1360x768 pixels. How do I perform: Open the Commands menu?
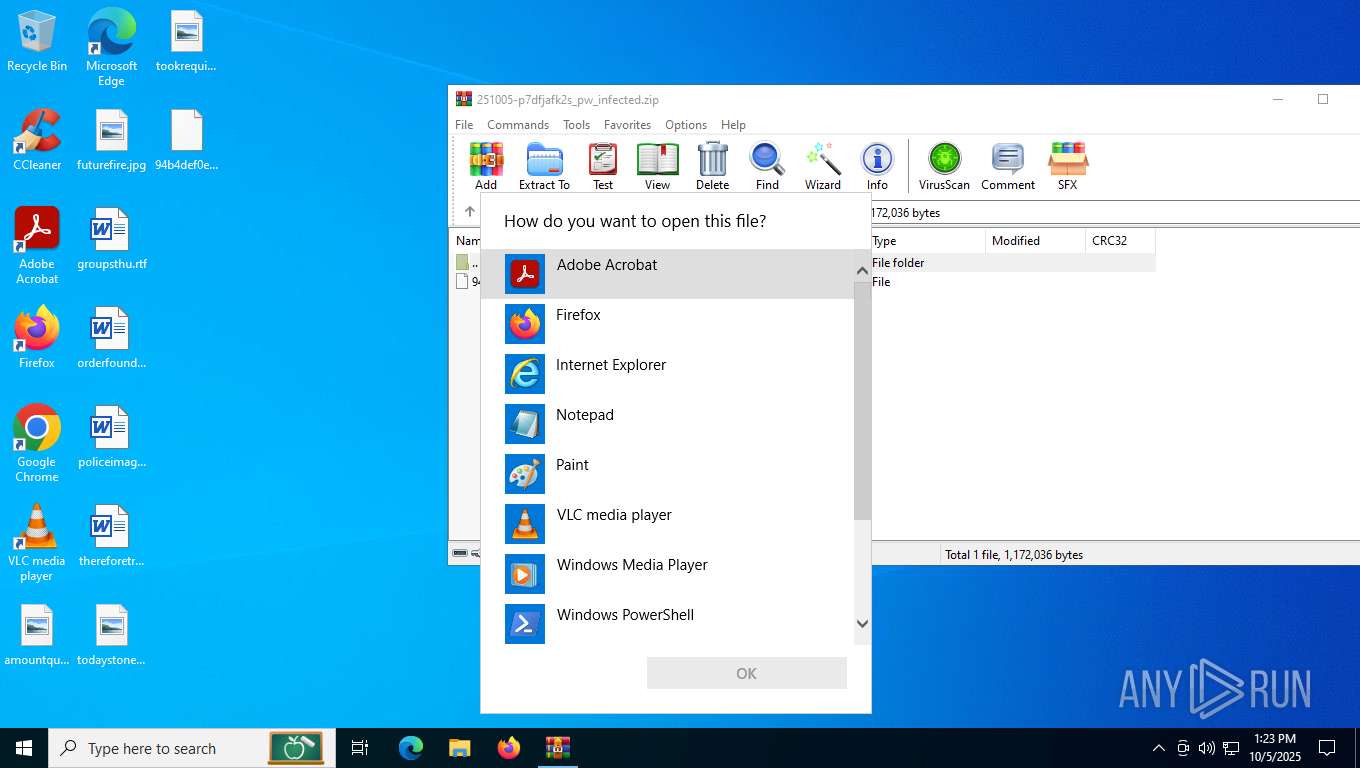tap(518, 125)
